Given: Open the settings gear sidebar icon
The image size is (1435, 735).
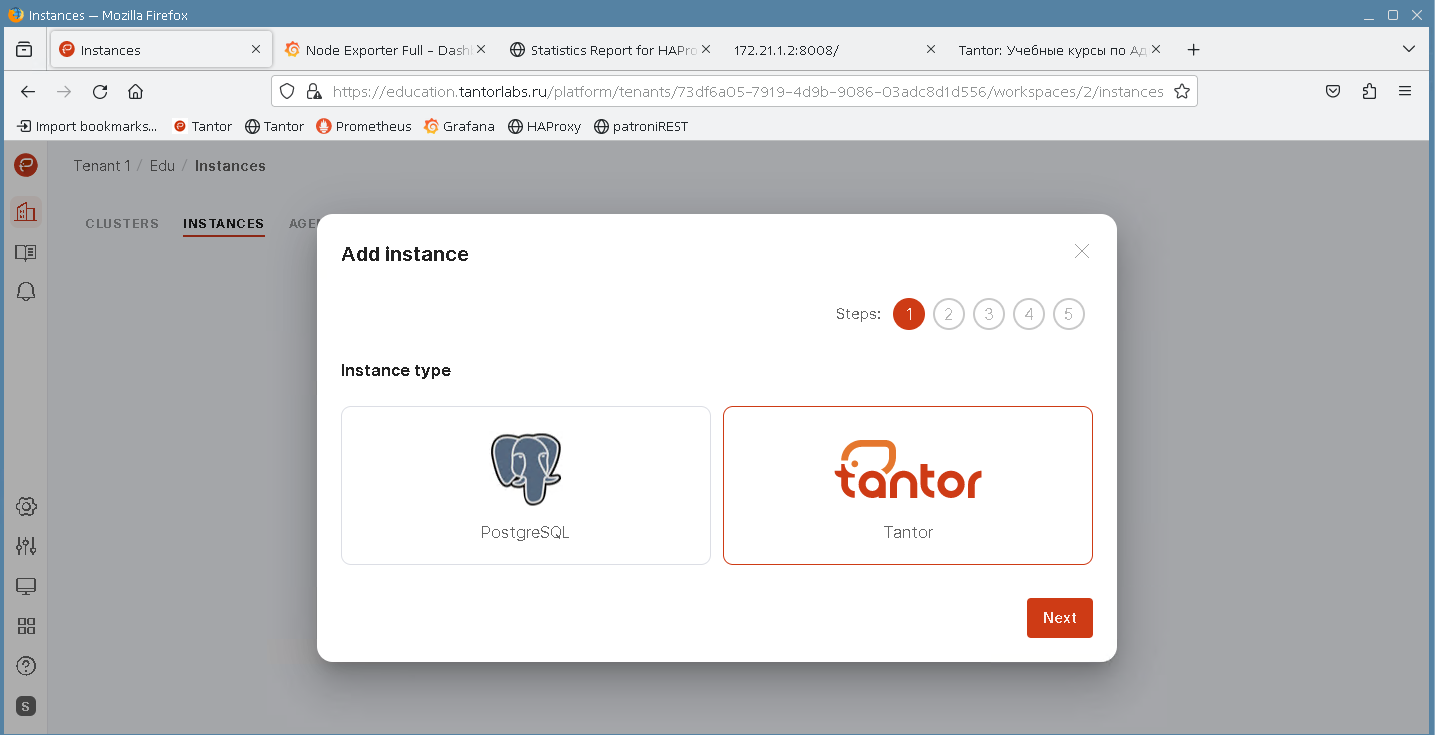Looking at the screenshot, I should 26,506.
